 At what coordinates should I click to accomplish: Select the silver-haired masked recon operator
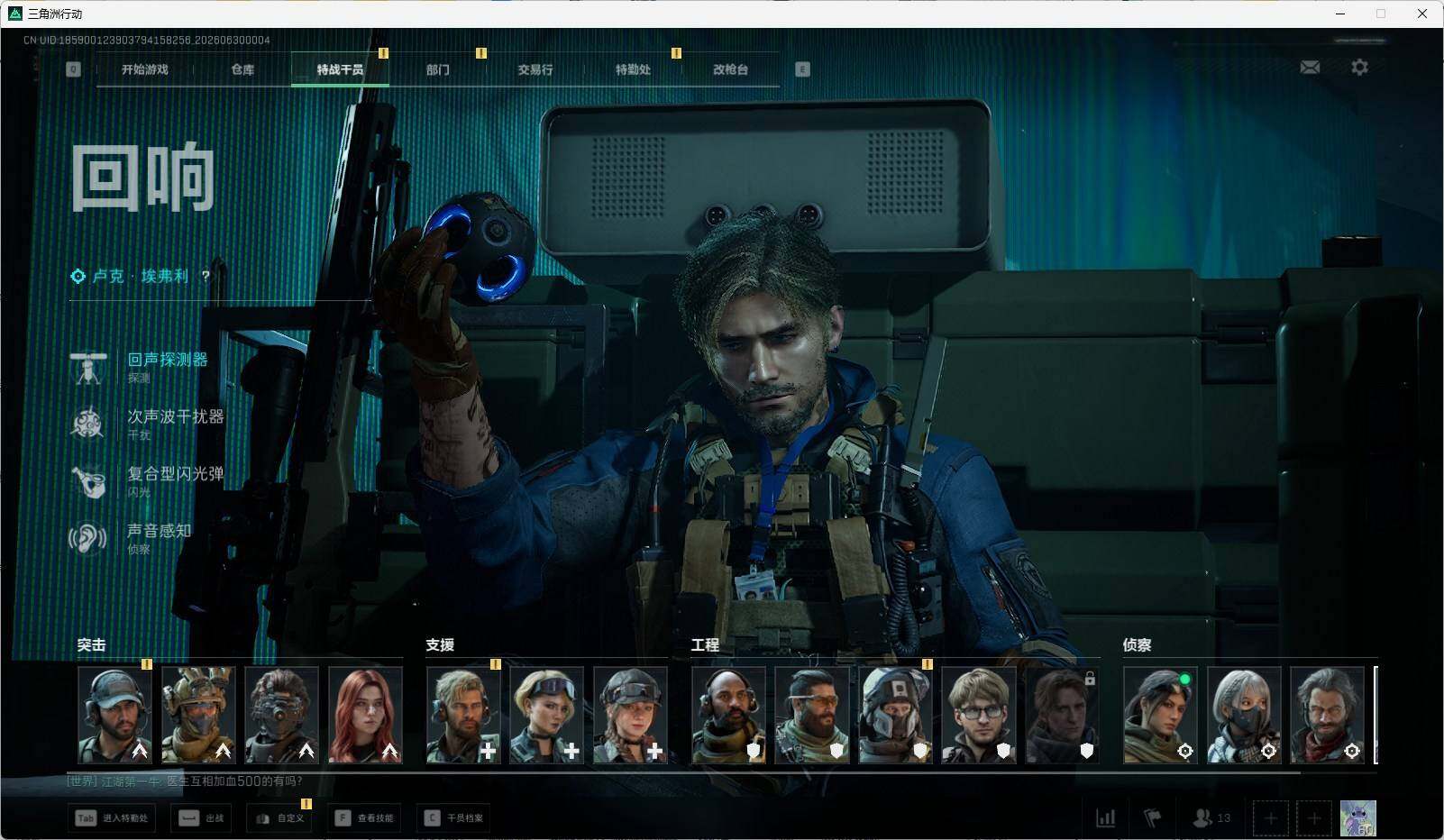tap(1244, 715)
